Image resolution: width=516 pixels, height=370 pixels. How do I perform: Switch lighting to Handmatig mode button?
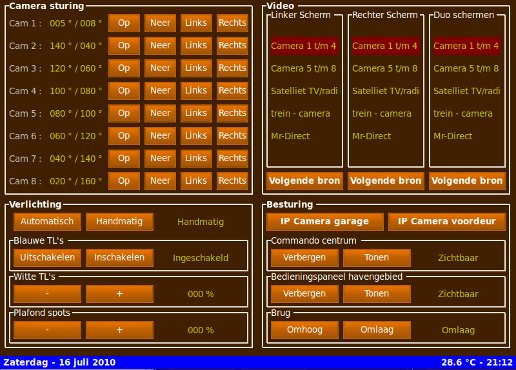pyautogui.click(x=120, y=222)
